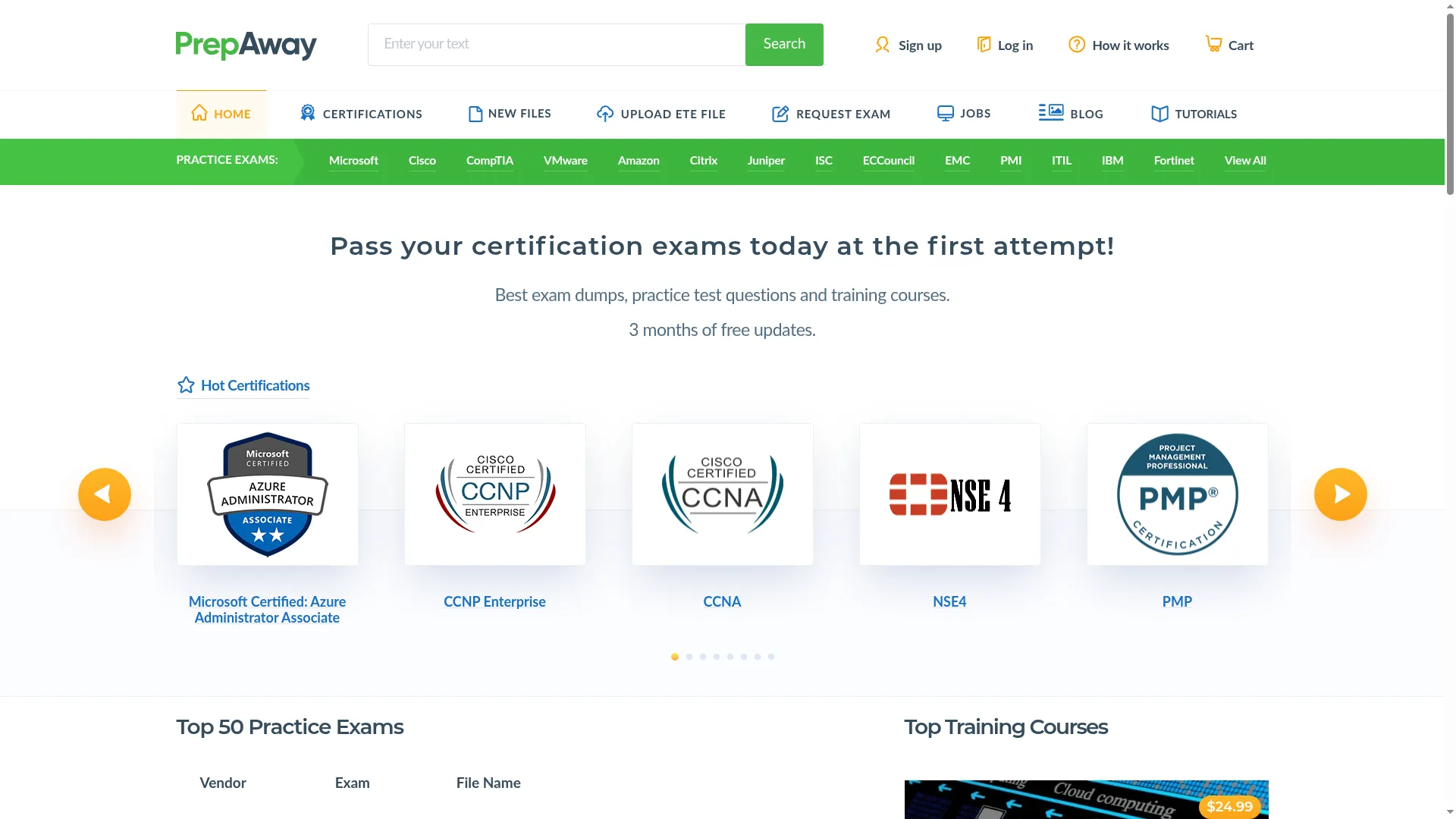The image size is (1456, 819).
Task: Click the Home house icon
Action: (199, 113)
